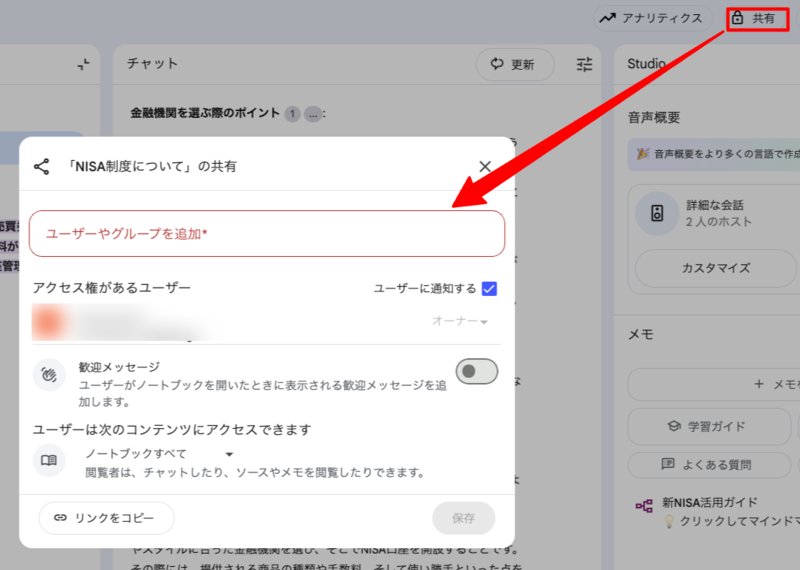Open the 新NISA活用ガイド mind map note
800x570 pixels.
(717, 512)
